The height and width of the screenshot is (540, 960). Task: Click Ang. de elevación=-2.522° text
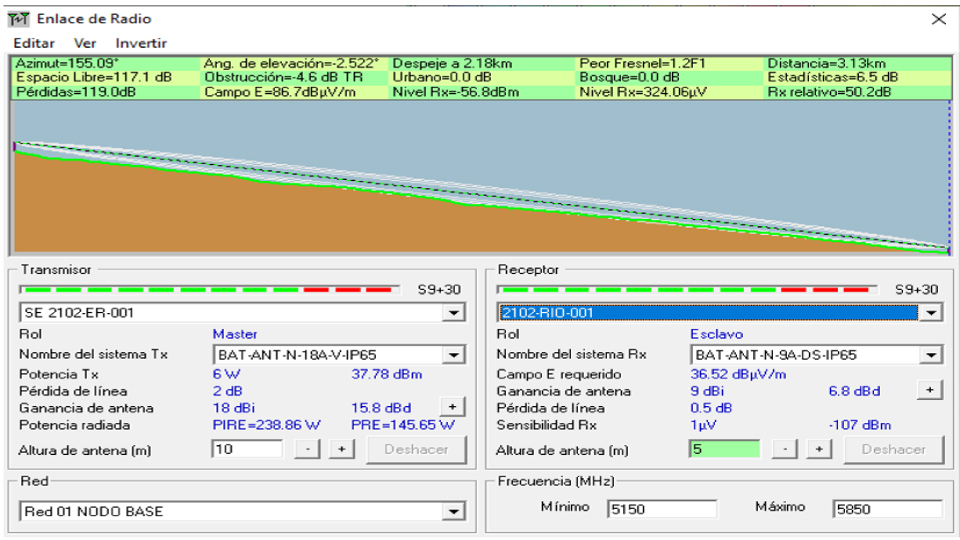[291, 63]
